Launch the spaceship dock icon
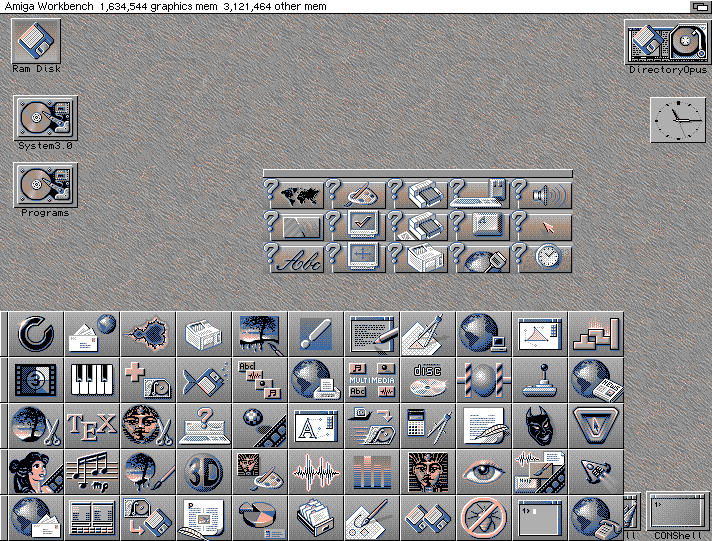The width and height of the screenshot is (712, 541). (596, 472)
